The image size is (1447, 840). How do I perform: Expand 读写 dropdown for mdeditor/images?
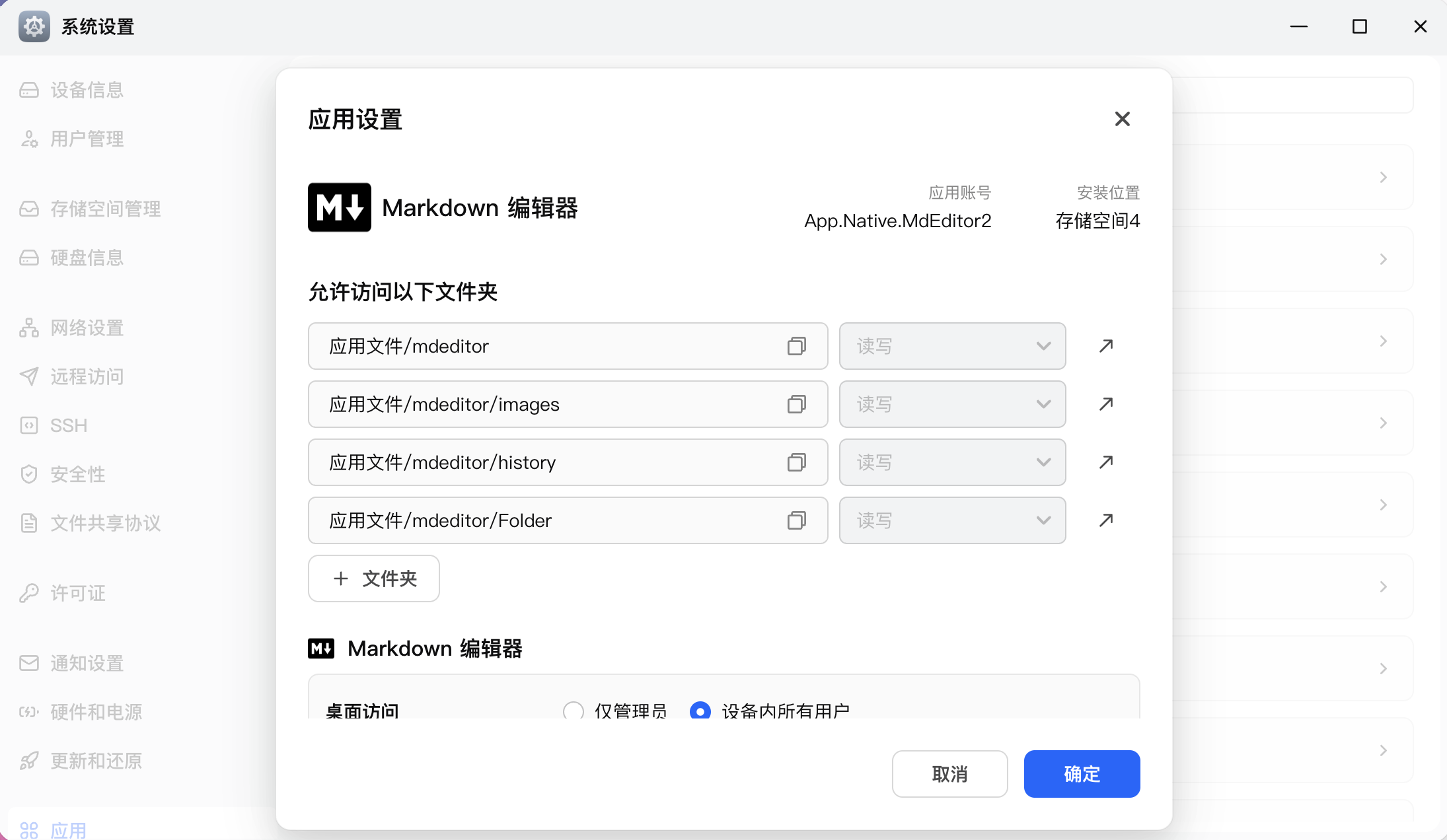point(952,404)
